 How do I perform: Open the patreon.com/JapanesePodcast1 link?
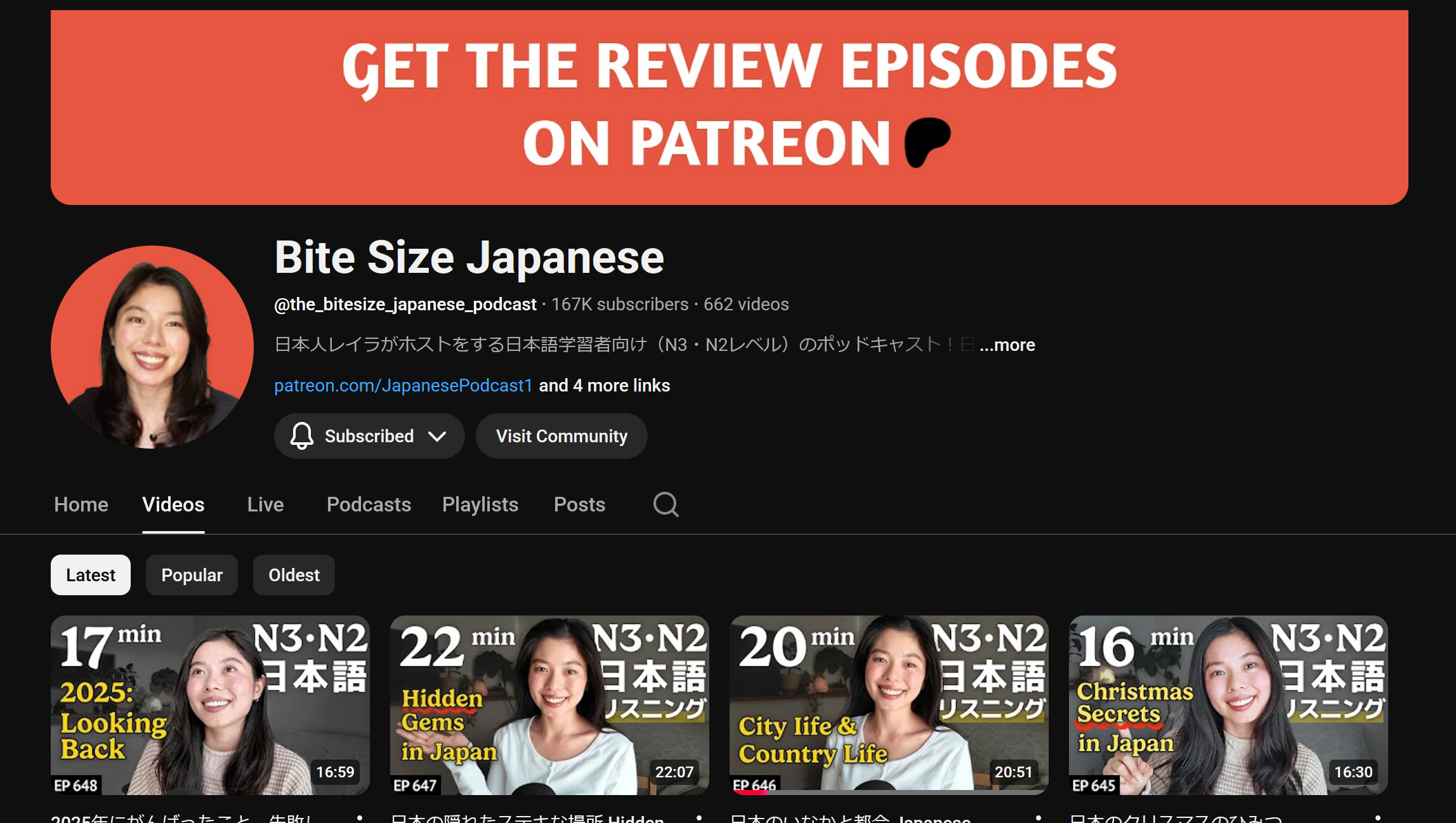(x=403, y=385)
